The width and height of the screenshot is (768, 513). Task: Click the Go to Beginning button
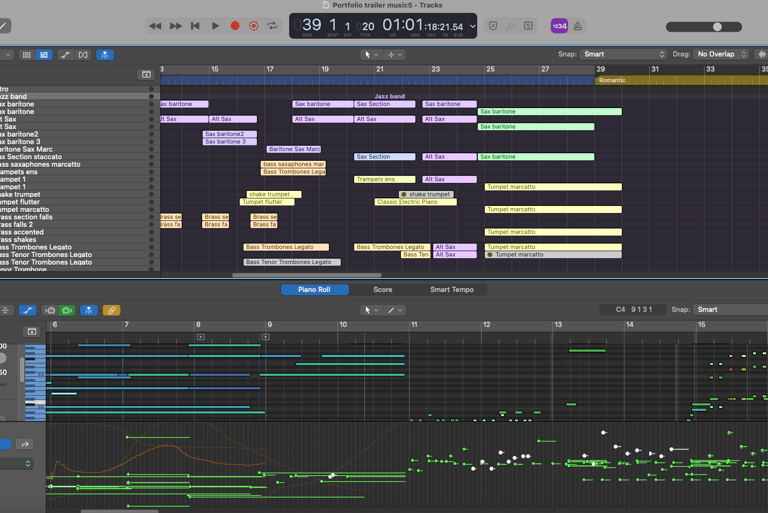point(195,26)
